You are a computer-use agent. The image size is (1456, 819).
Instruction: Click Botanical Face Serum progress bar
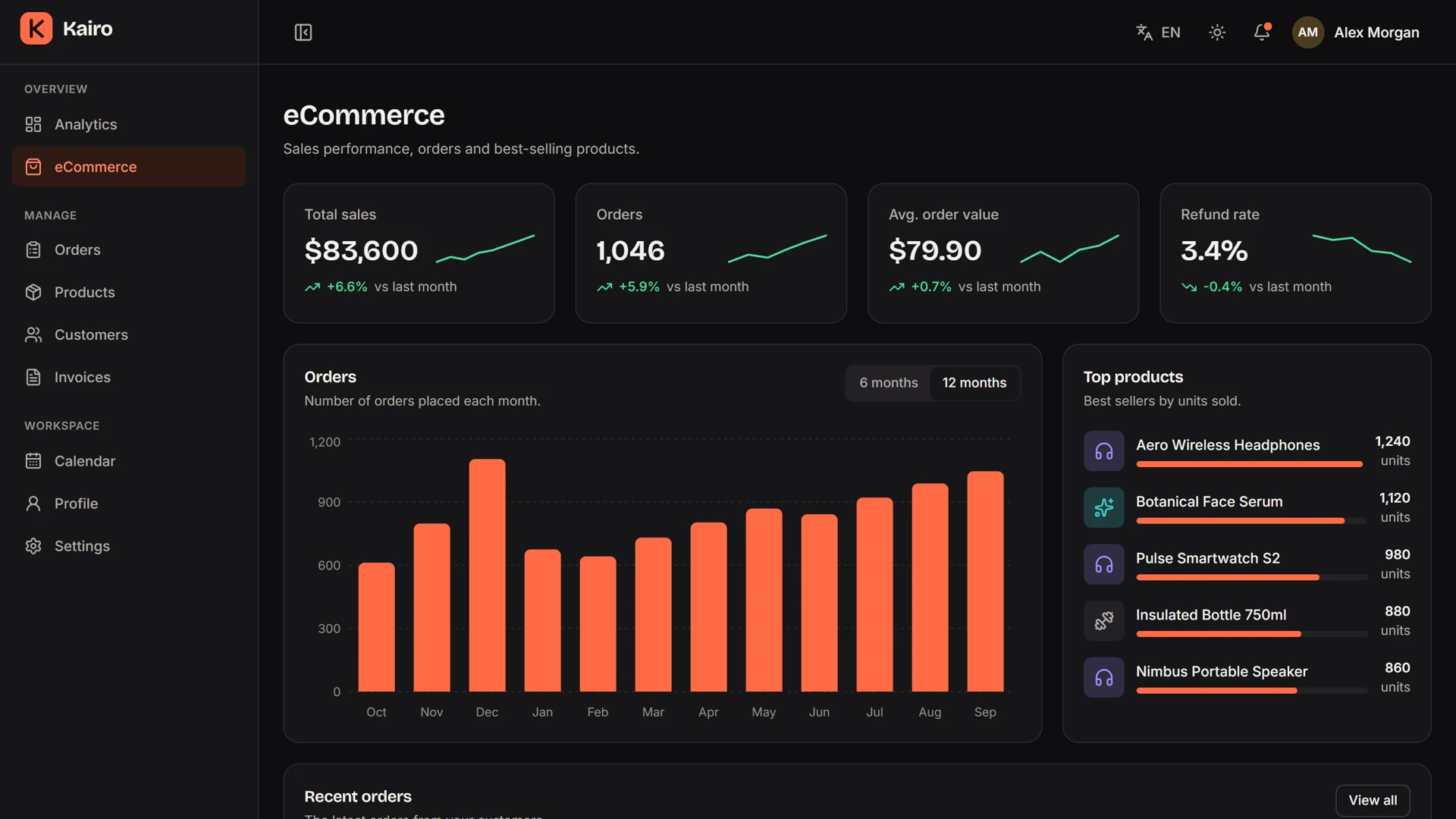1251,521
